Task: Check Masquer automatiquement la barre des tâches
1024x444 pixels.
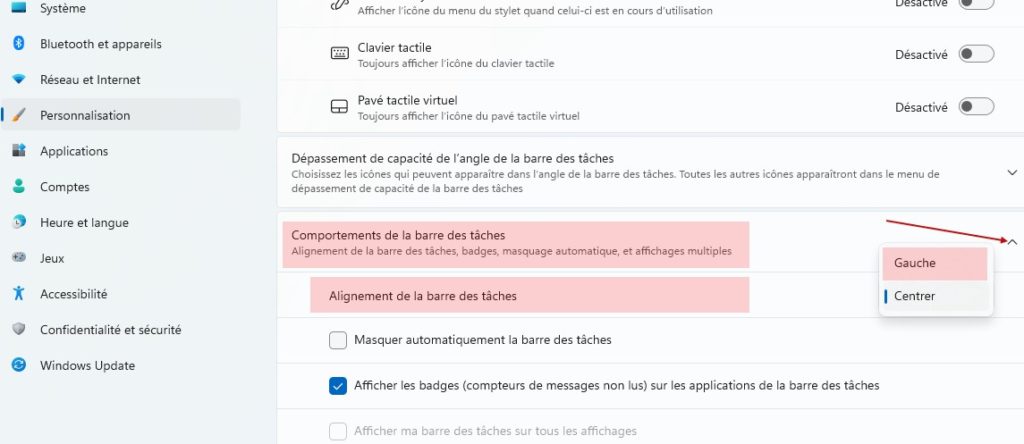Action: point(338,340)
